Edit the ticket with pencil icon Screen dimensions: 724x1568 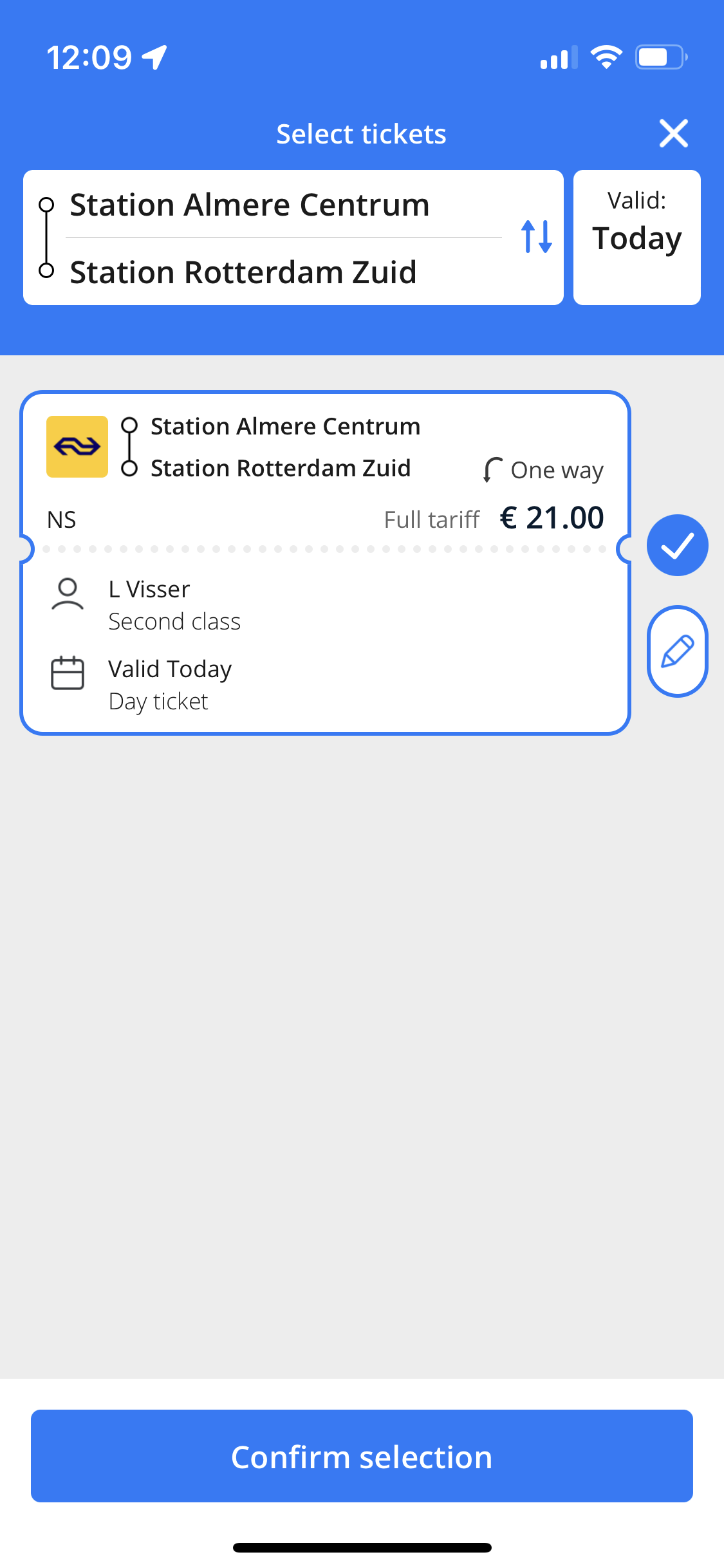[x=678, y=651]
